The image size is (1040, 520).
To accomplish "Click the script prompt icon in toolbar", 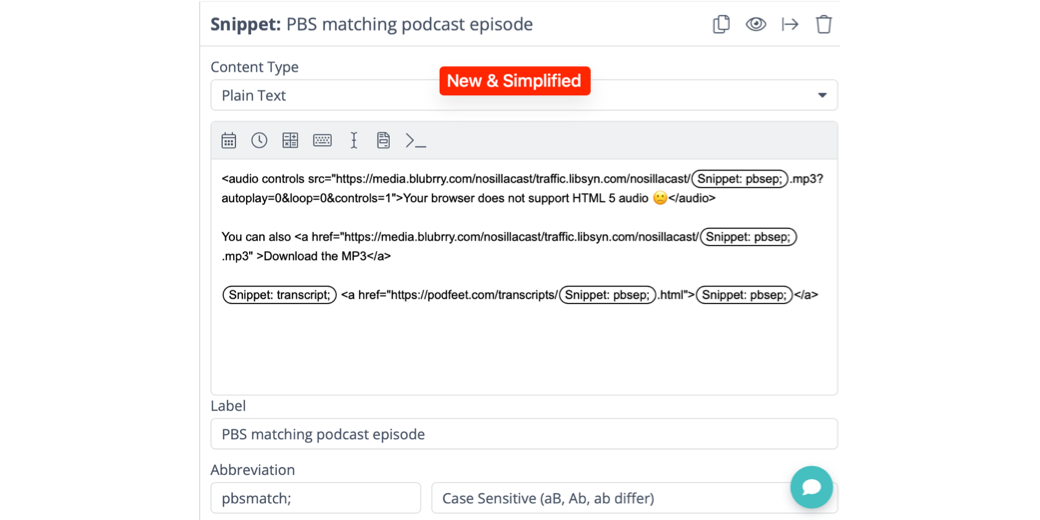I will 416,141.
